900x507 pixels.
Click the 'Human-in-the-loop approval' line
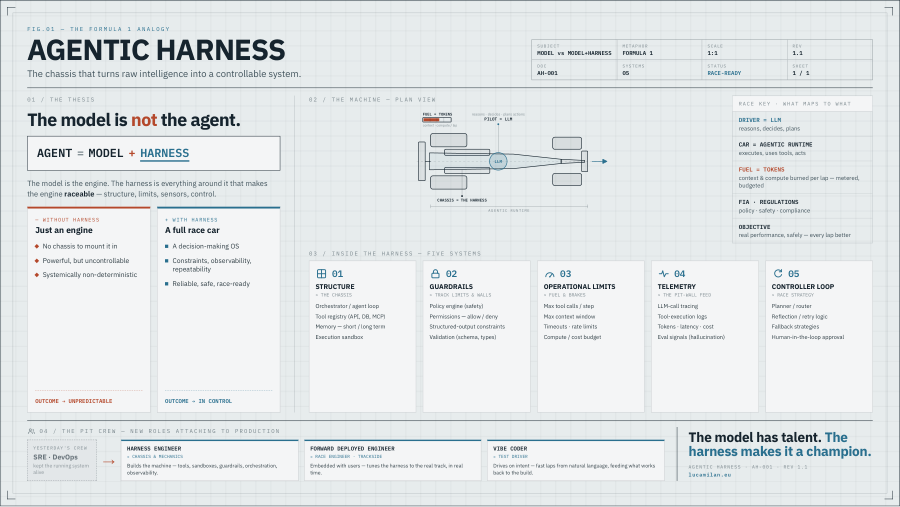(x=808, y=337)
